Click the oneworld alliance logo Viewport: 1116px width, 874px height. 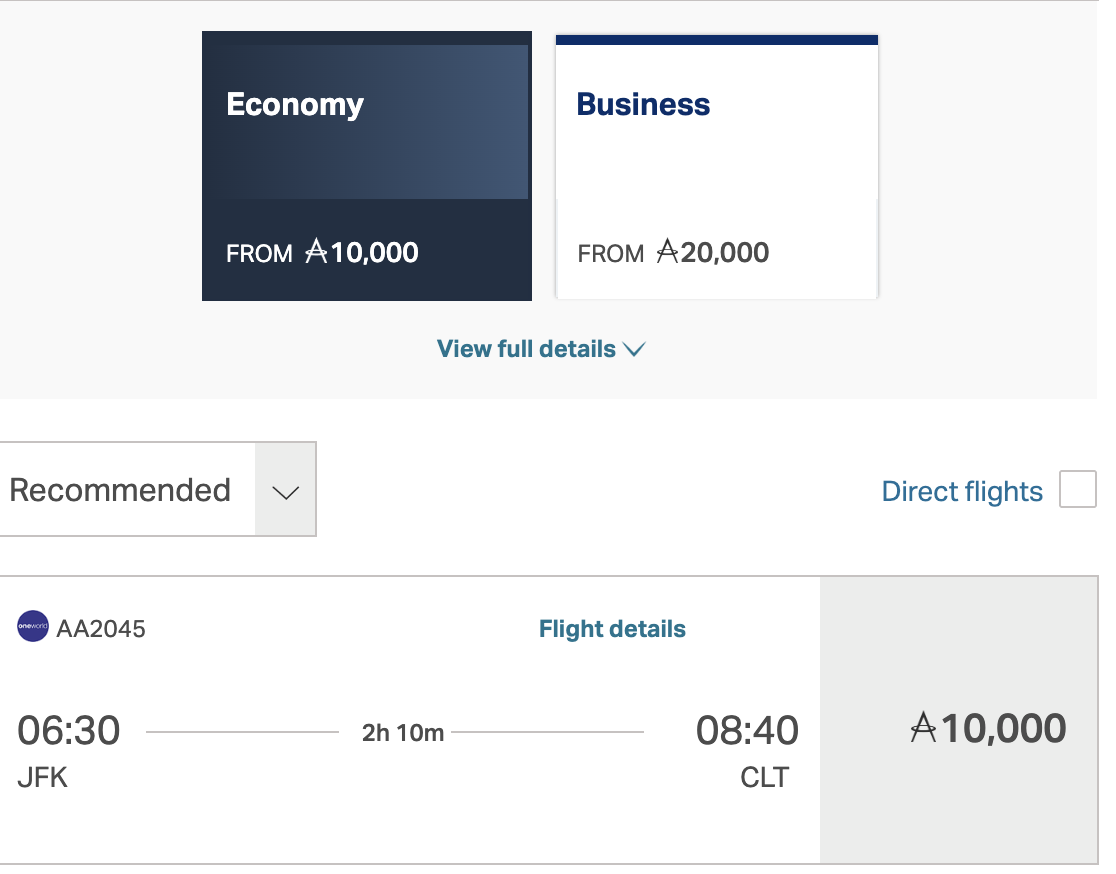coord(32,629)
